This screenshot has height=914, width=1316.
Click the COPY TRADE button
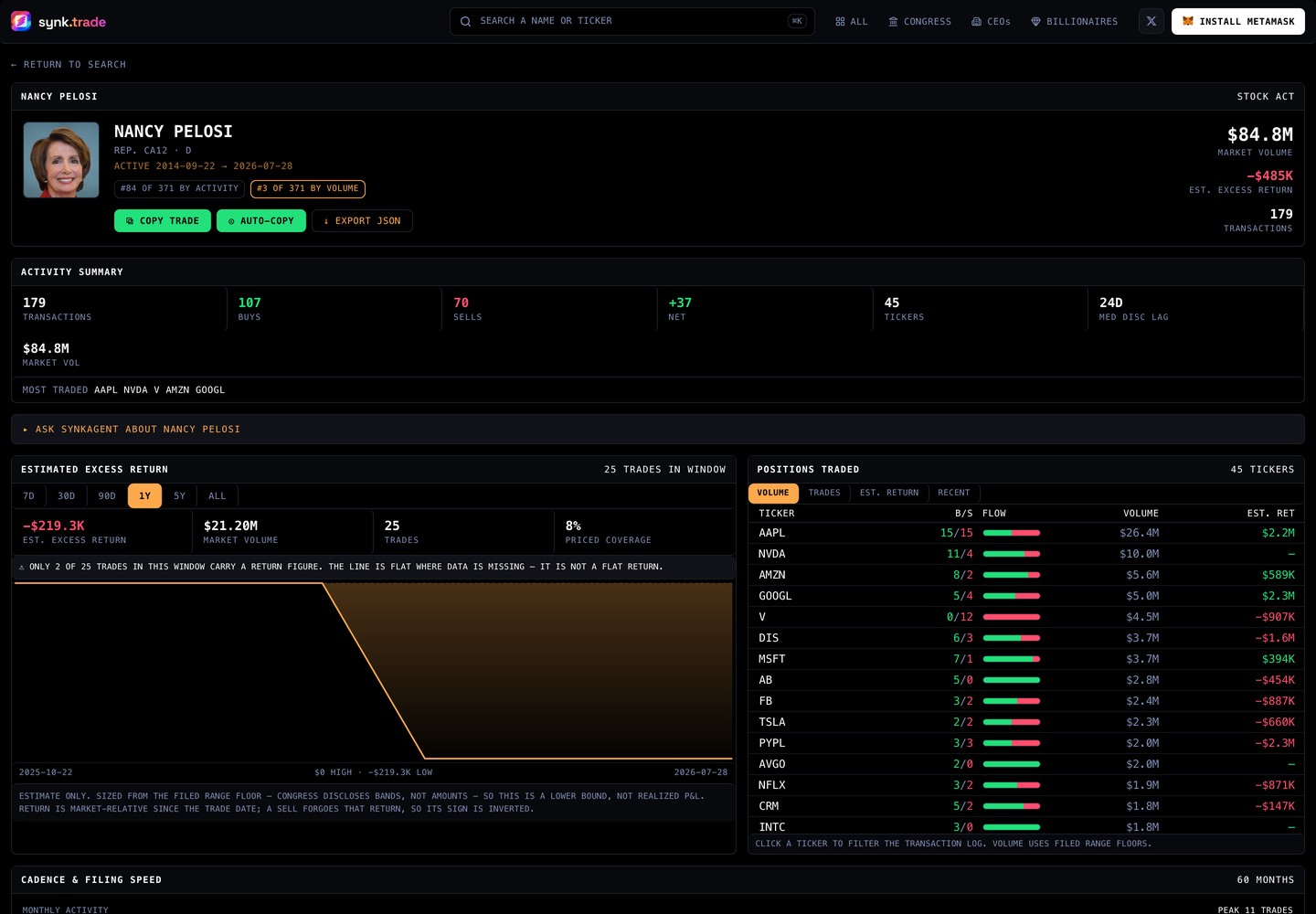point(163,221)
